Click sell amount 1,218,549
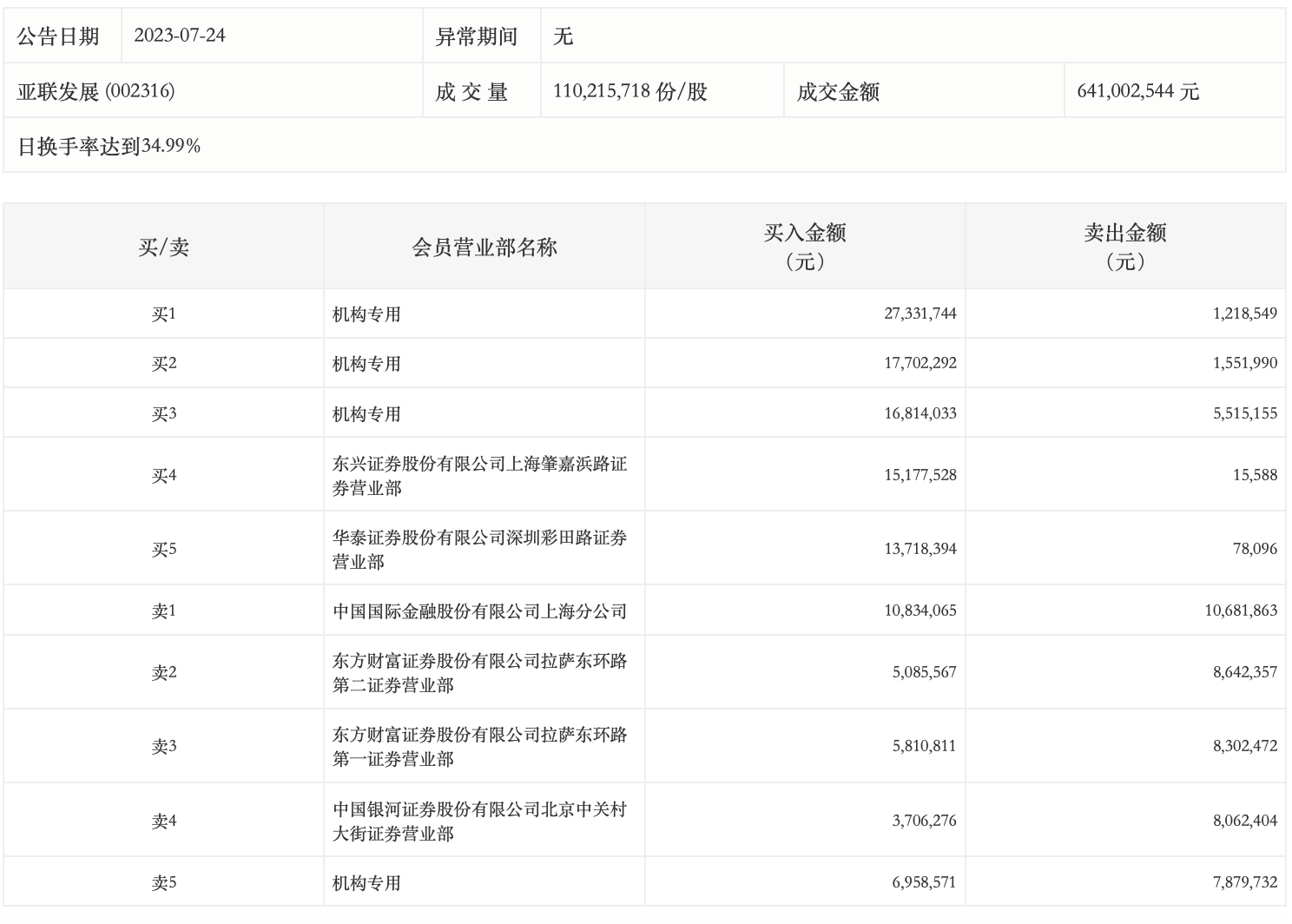Viewport: 1292px width, 924px height. [x=1245, y=313]
